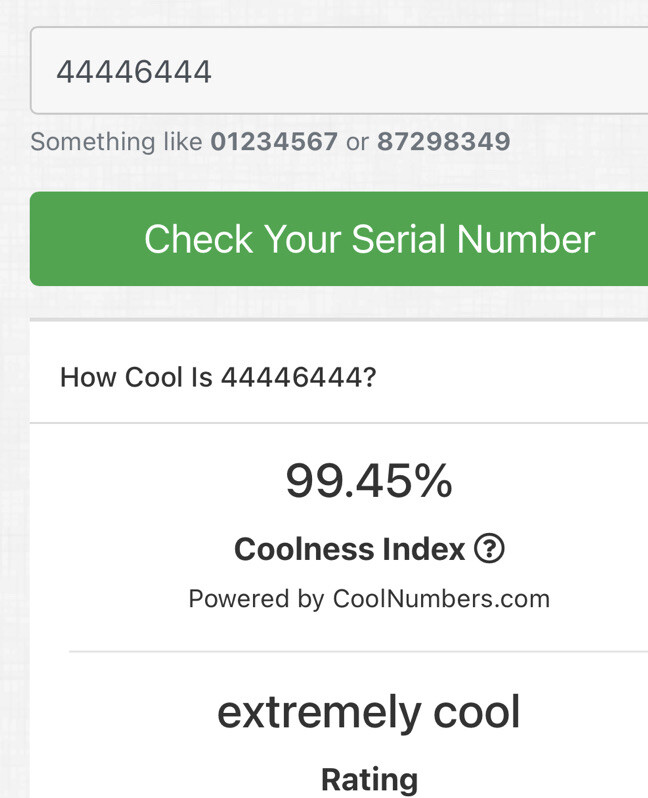This screenshot has width=648, height=798.
Task: Click the typed 44446444 in the input
Action: click(134, 72)
